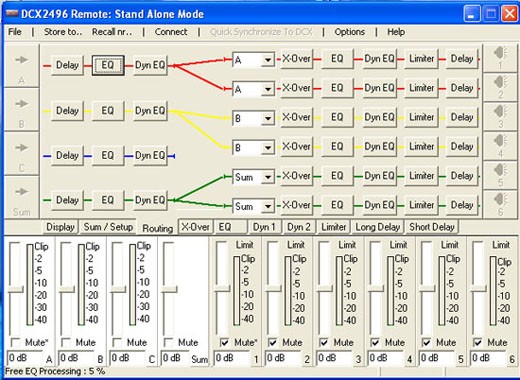Click output 3 Limiter button
The height and width of the screenshot is (380, 520).
pos(421,117)
